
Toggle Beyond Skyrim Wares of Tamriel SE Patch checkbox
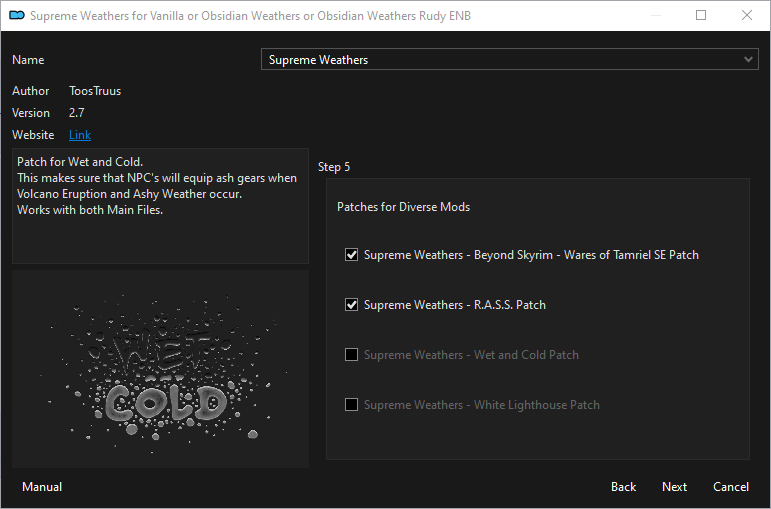[x=351, y=255]
